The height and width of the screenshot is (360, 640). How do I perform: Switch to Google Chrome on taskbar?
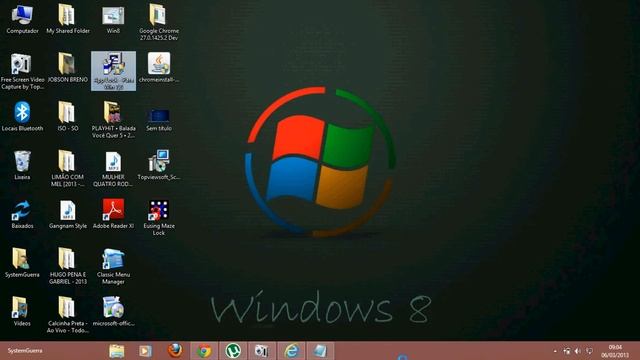[204, 351]
